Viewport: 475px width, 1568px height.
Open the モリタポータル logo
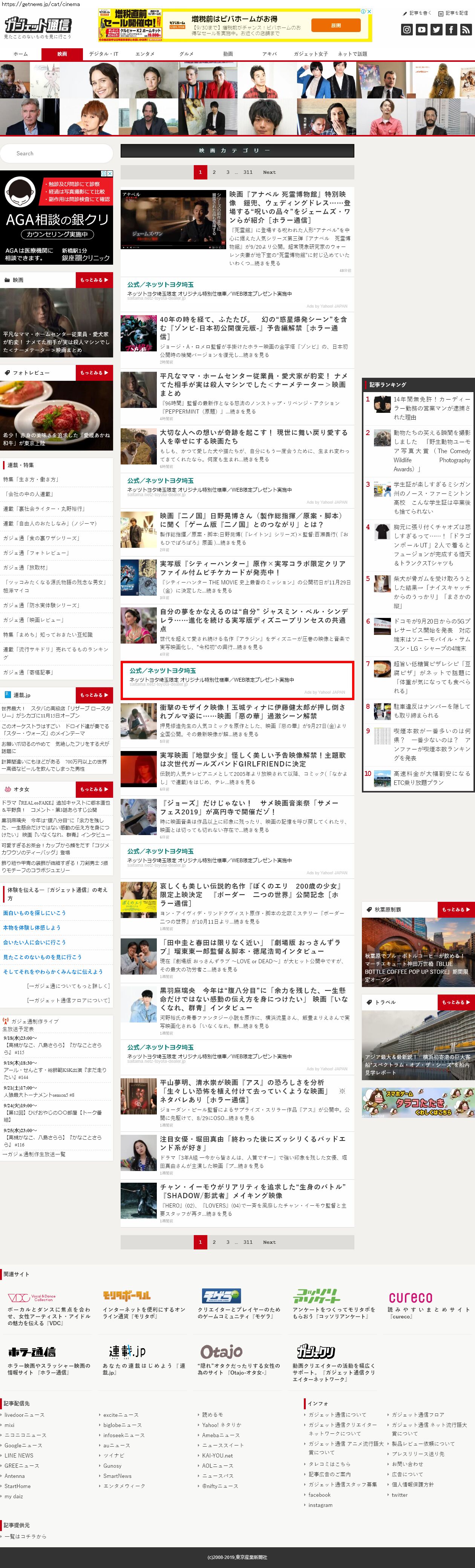point(127,1295)
